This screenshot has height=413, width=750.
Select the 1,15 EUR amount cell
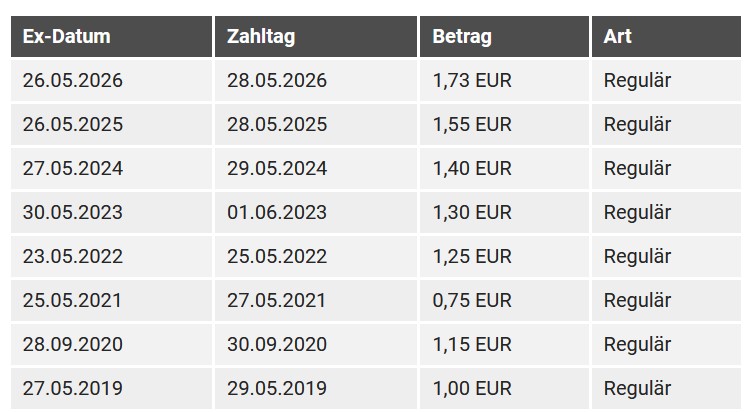pos(504,345)
